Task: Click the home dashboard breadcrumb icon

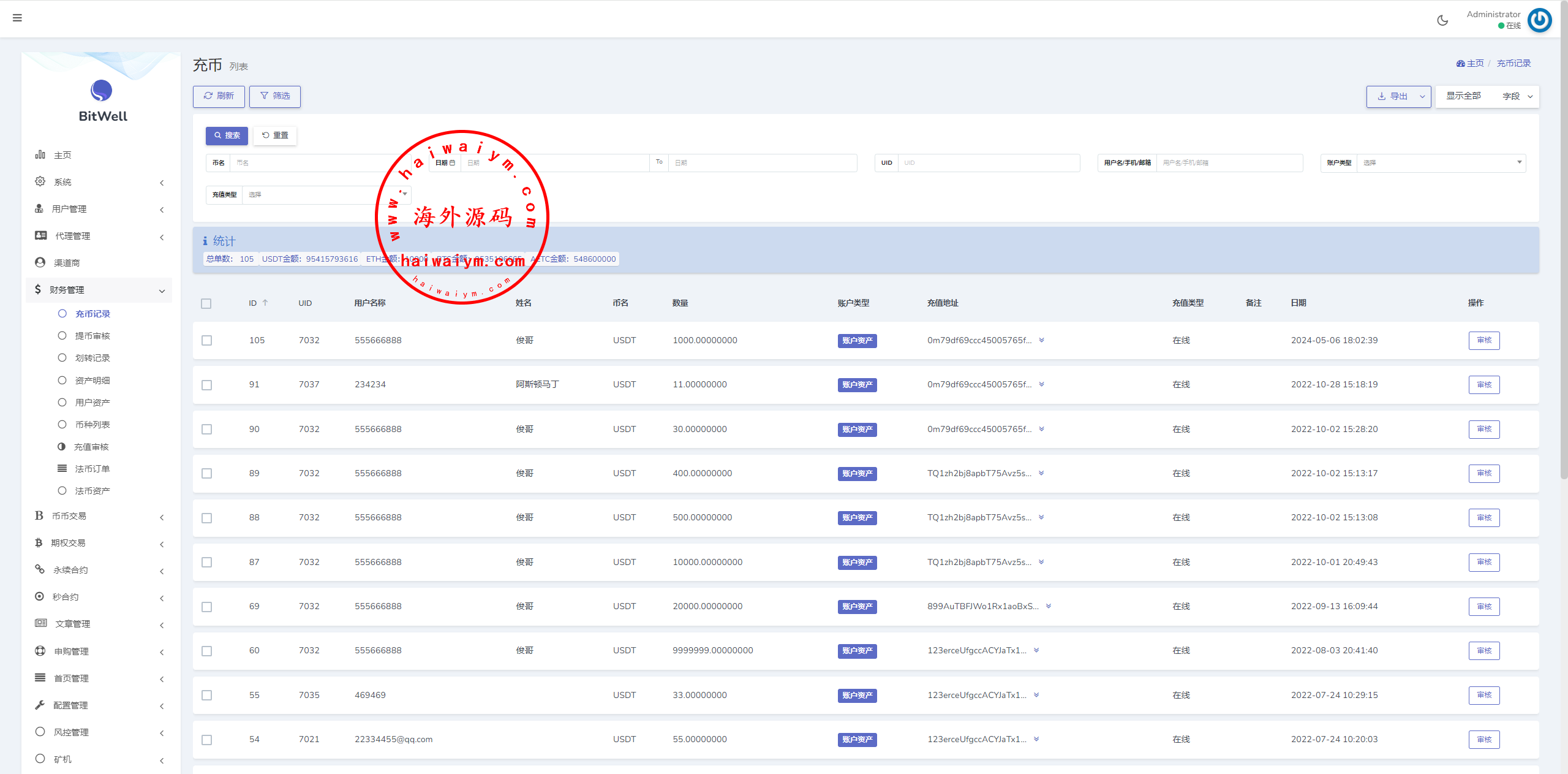Action: pyautogui.click(x=1460, y=64)
